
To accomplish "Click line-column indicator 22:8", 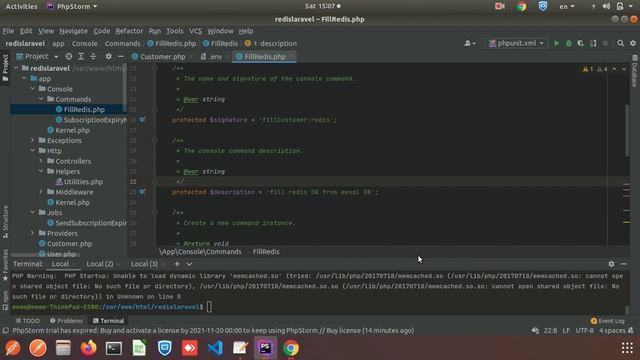I will (550, 331).
